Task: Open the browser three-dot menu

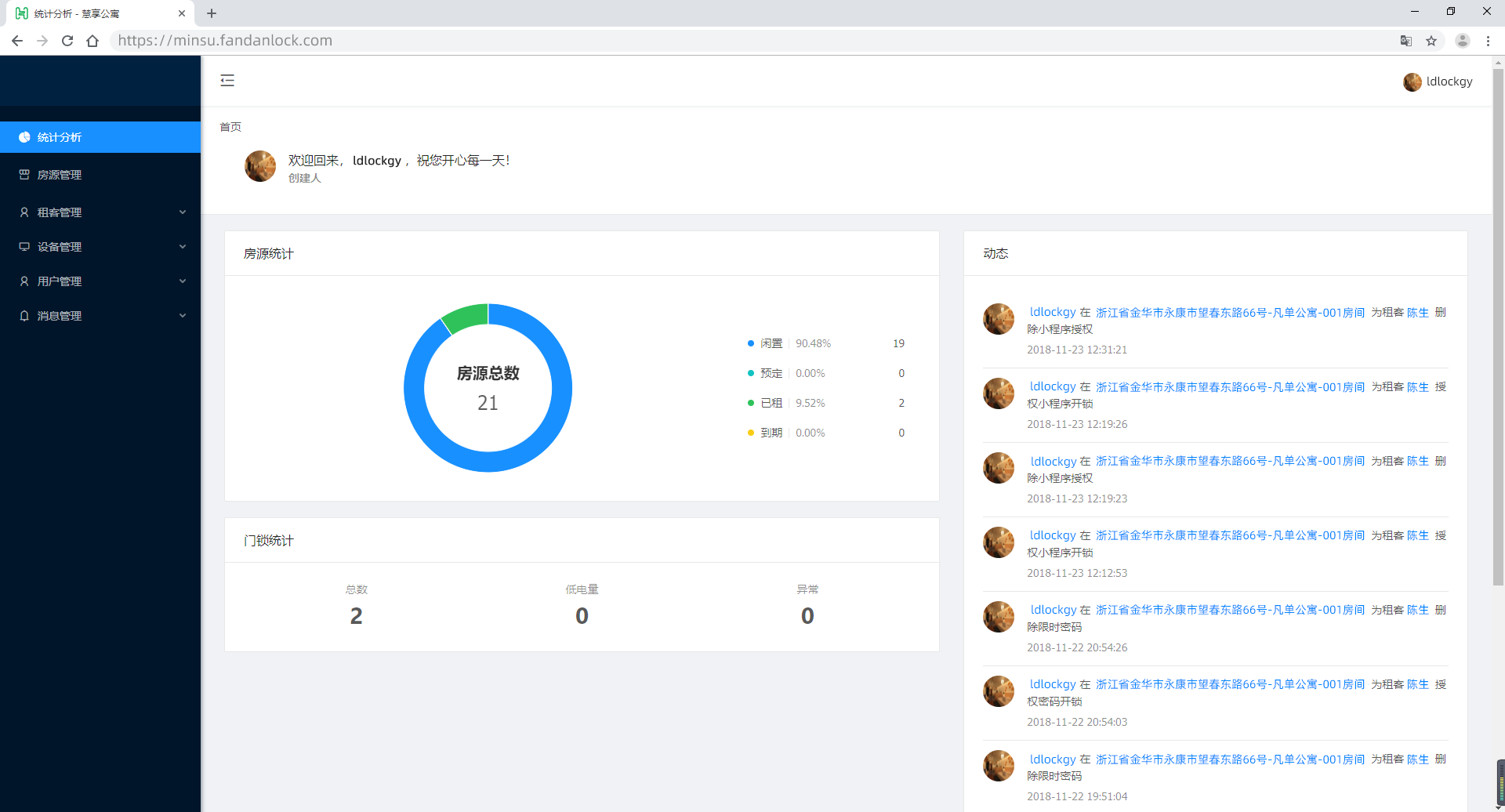Action: pyautogui.click(x=1488, y=41)
